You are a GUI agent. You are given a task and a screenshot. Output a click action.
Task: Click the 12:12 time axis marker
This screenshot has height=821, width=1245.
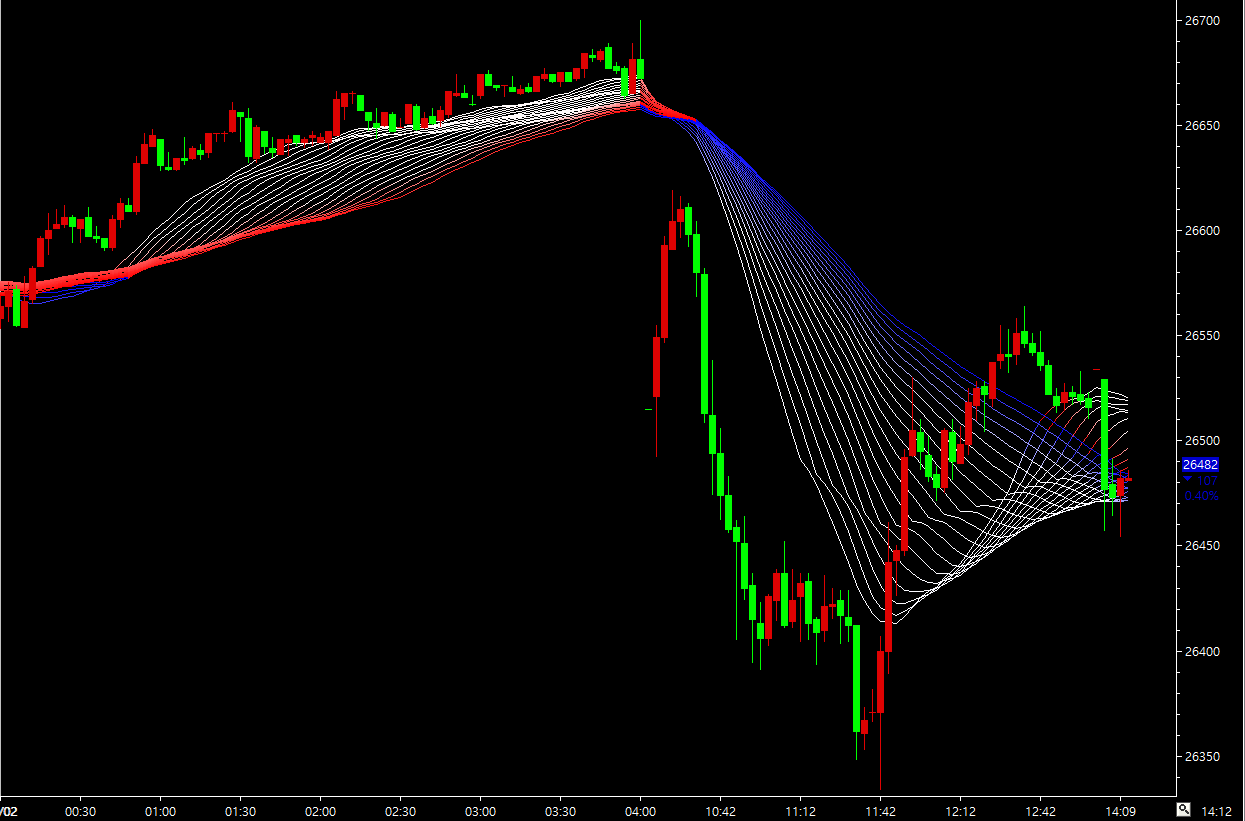(960, 810)
